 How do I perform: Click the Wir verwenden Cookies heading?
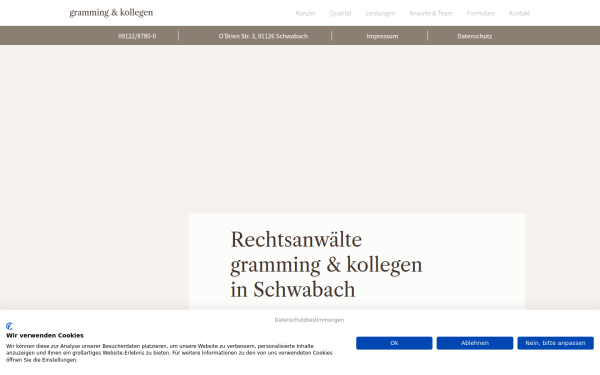(45, 336)
